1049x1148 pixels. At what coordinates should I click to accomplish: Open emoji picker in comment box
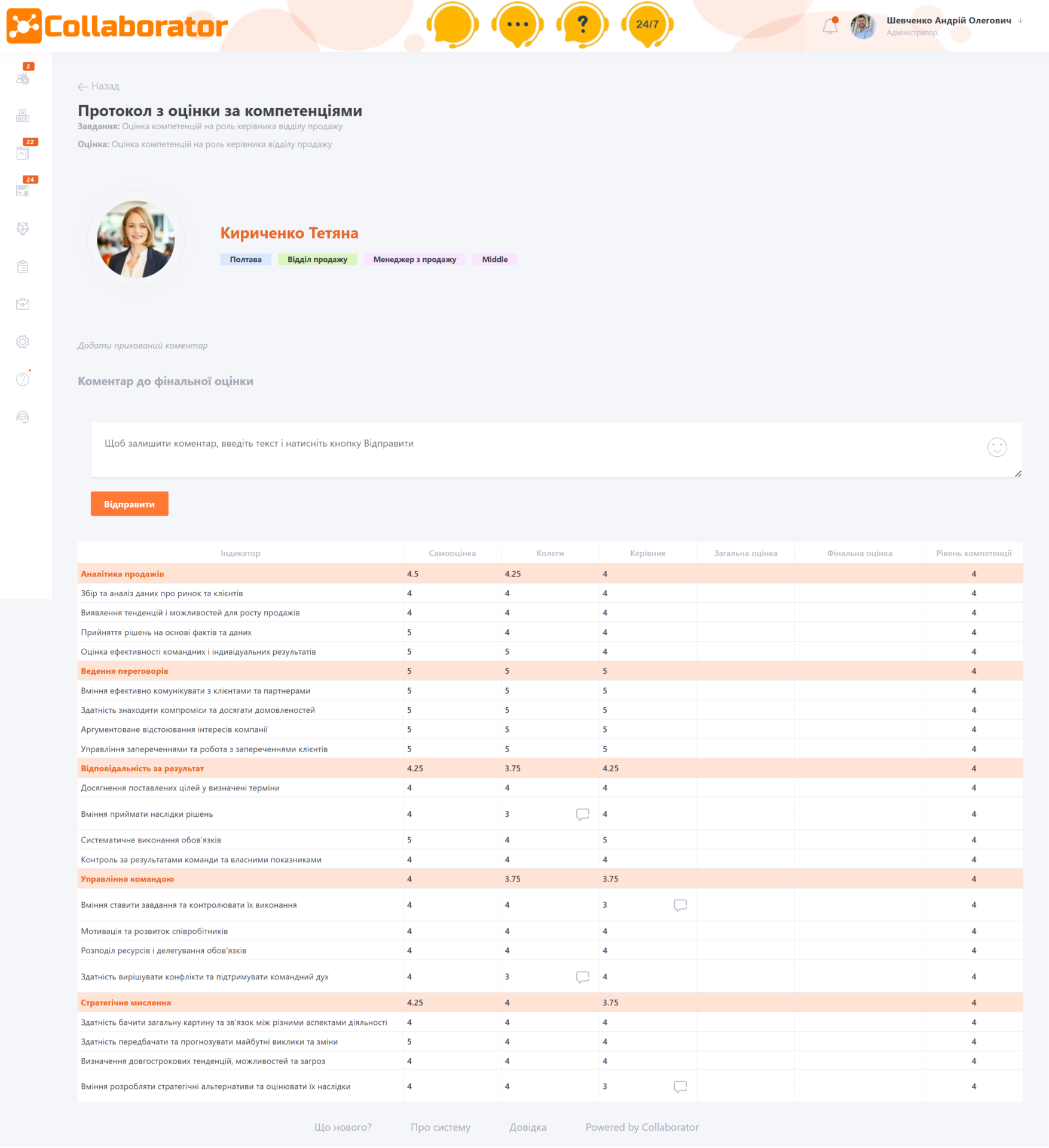click(996, 447)
